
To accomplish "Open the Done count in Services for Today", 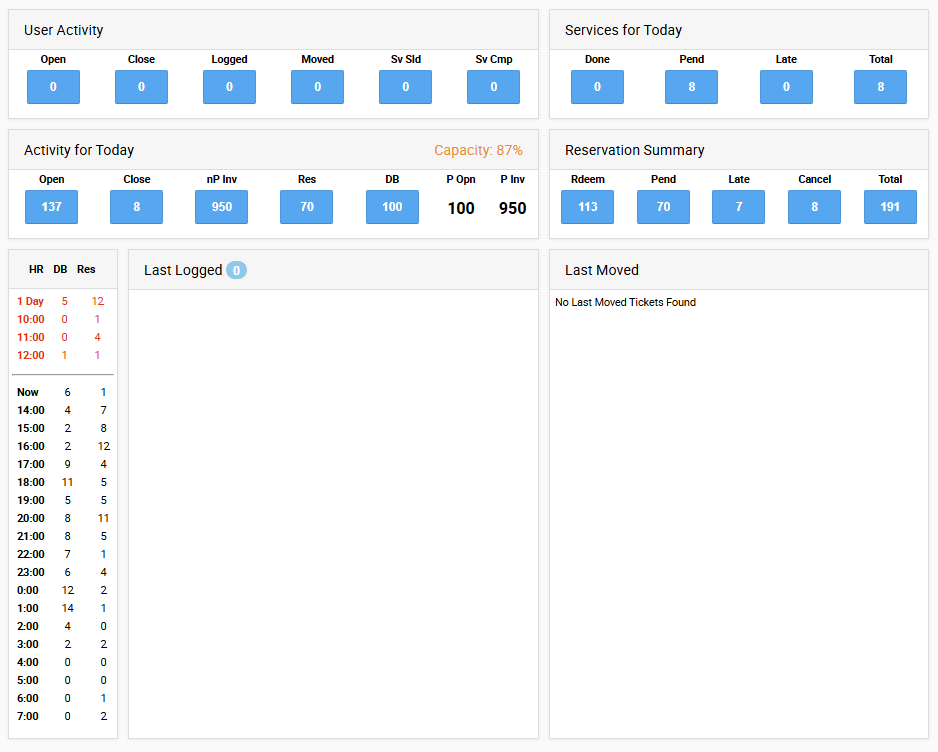I will [x=597, y=87].
